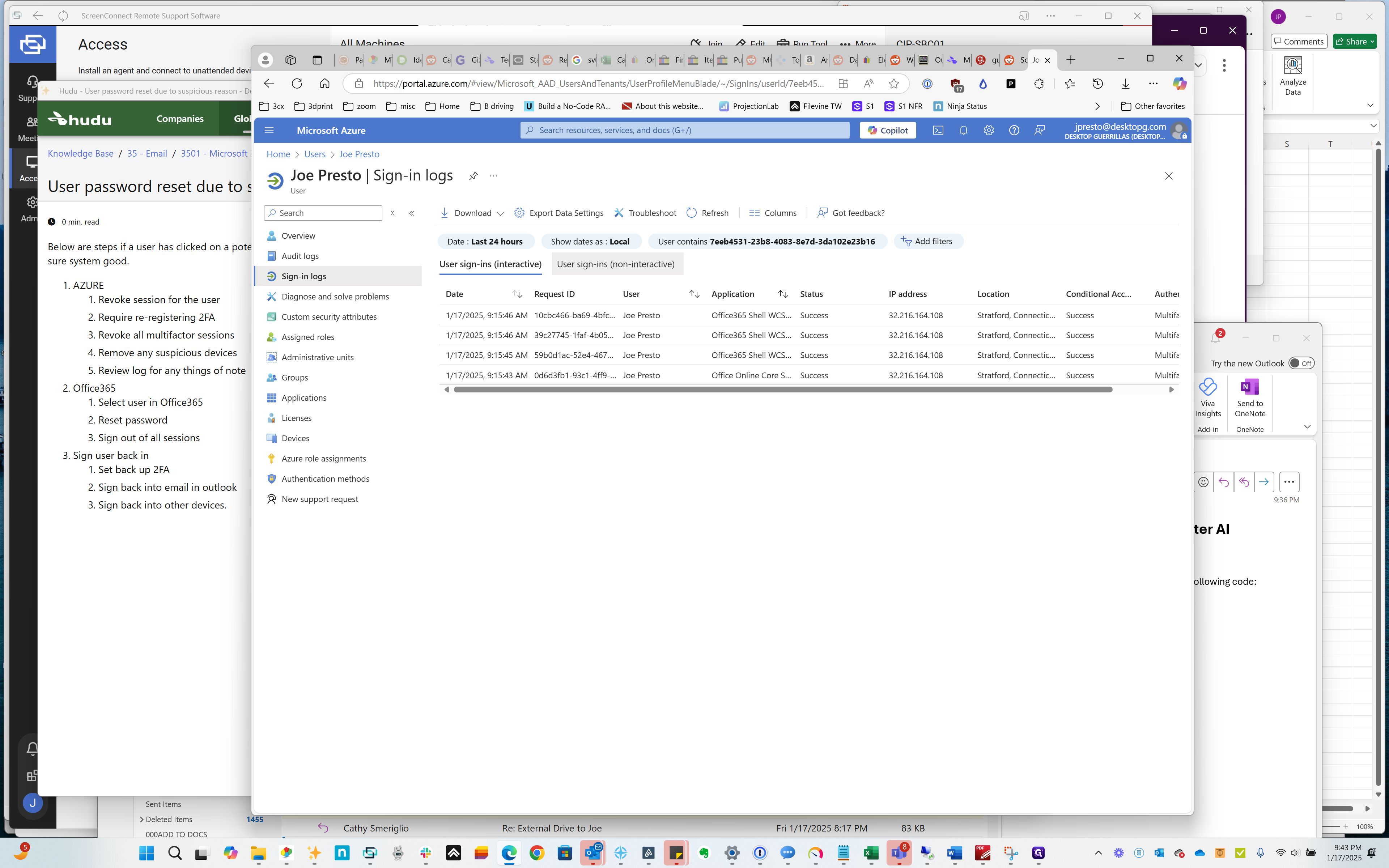Clear the side menu search box

392,213
